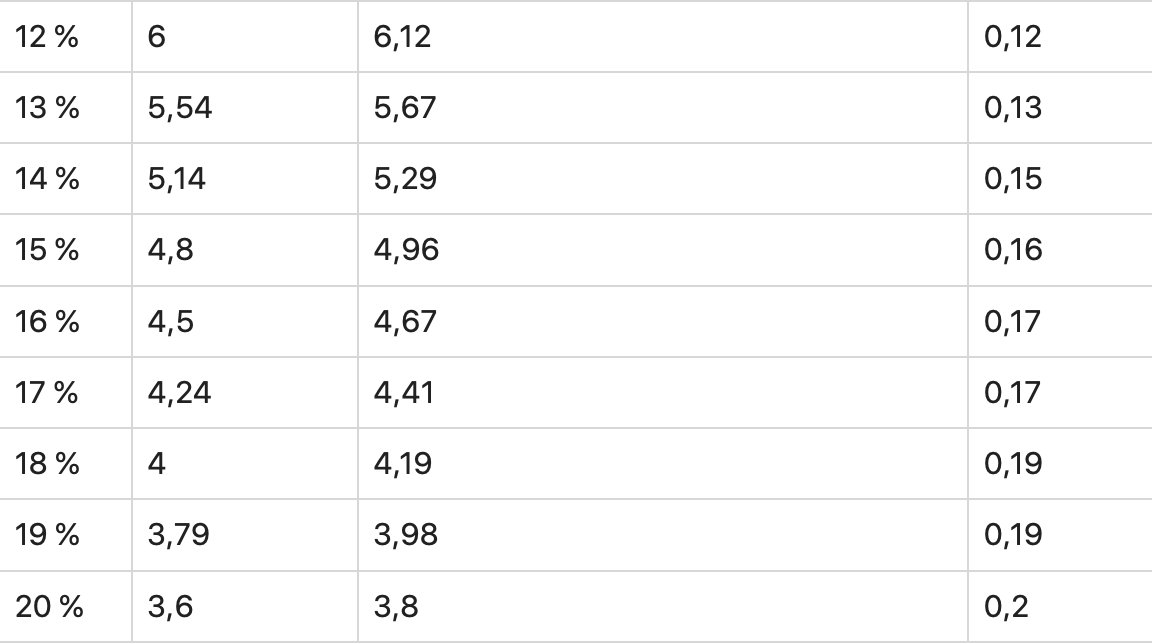Click the cell containing 12 %
This screenshot has width=1152, height=644.
click(47, 37)
